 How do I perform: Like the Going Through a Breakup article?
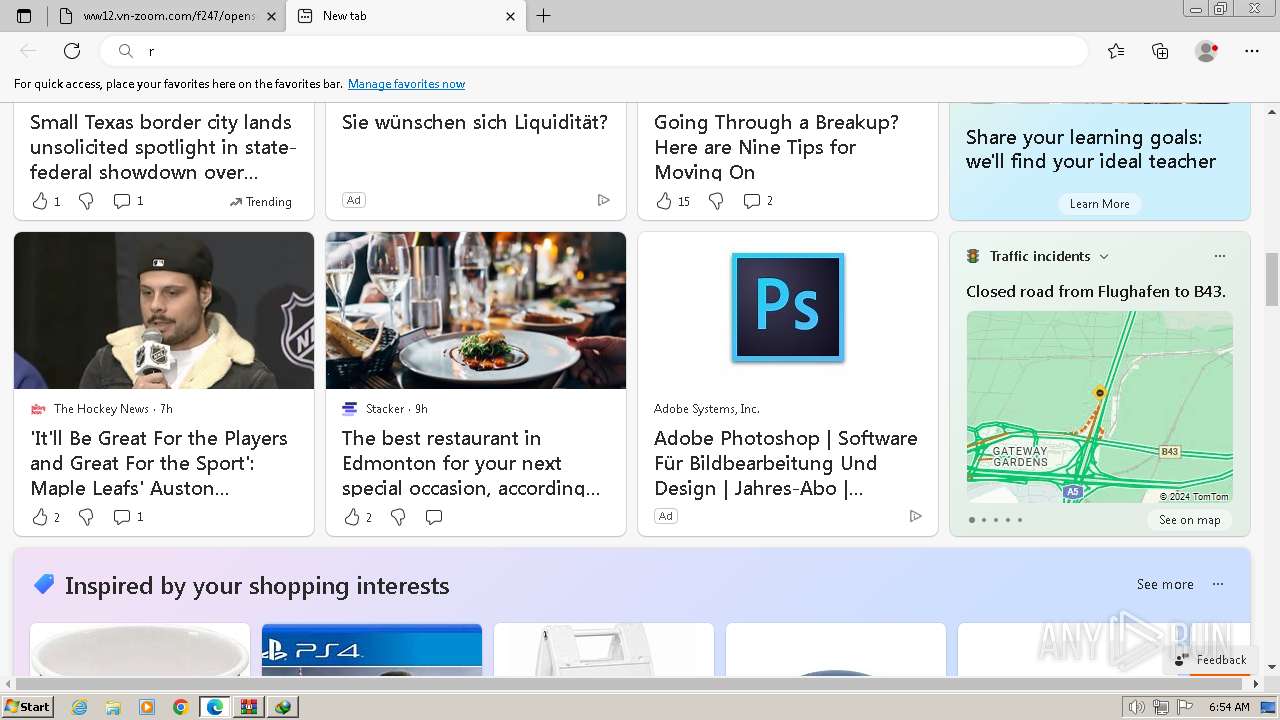click(x=664, y=201)
